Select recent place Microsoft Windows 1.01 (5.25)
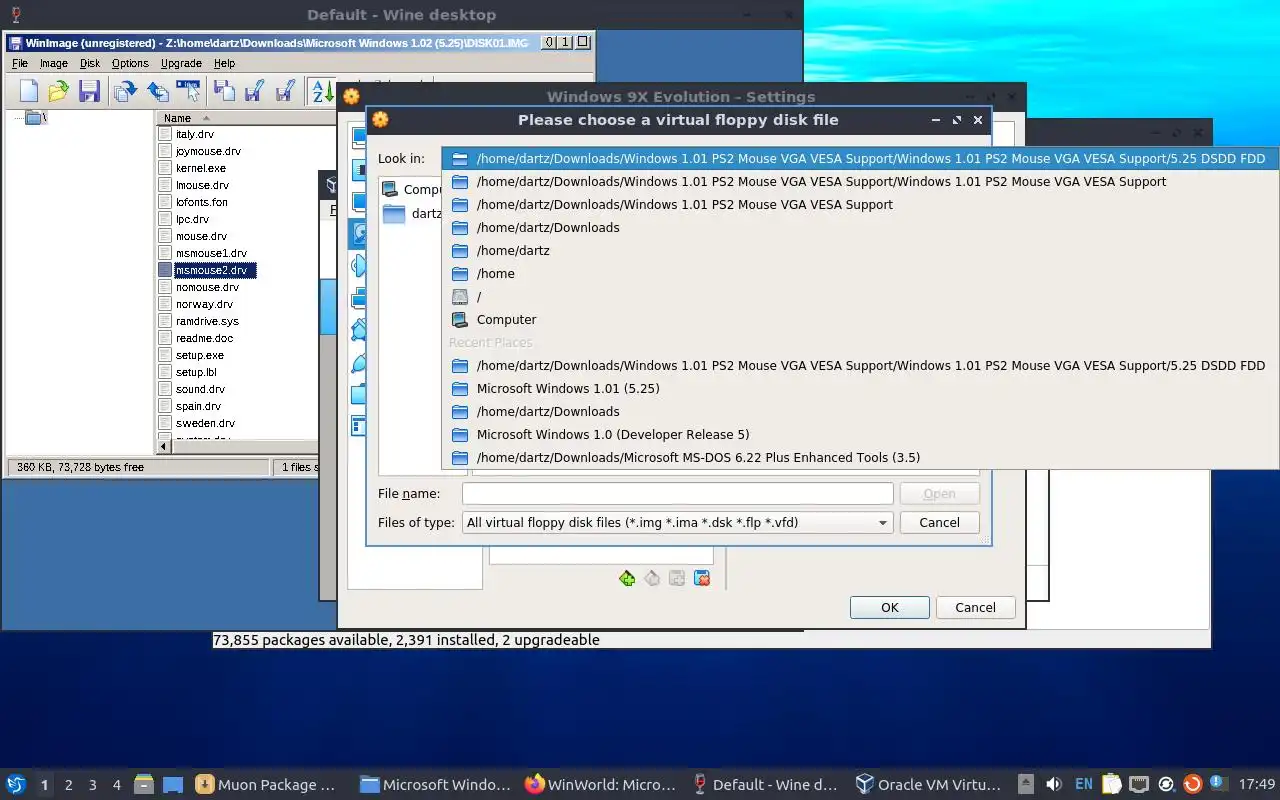 [x=860, y=388]
